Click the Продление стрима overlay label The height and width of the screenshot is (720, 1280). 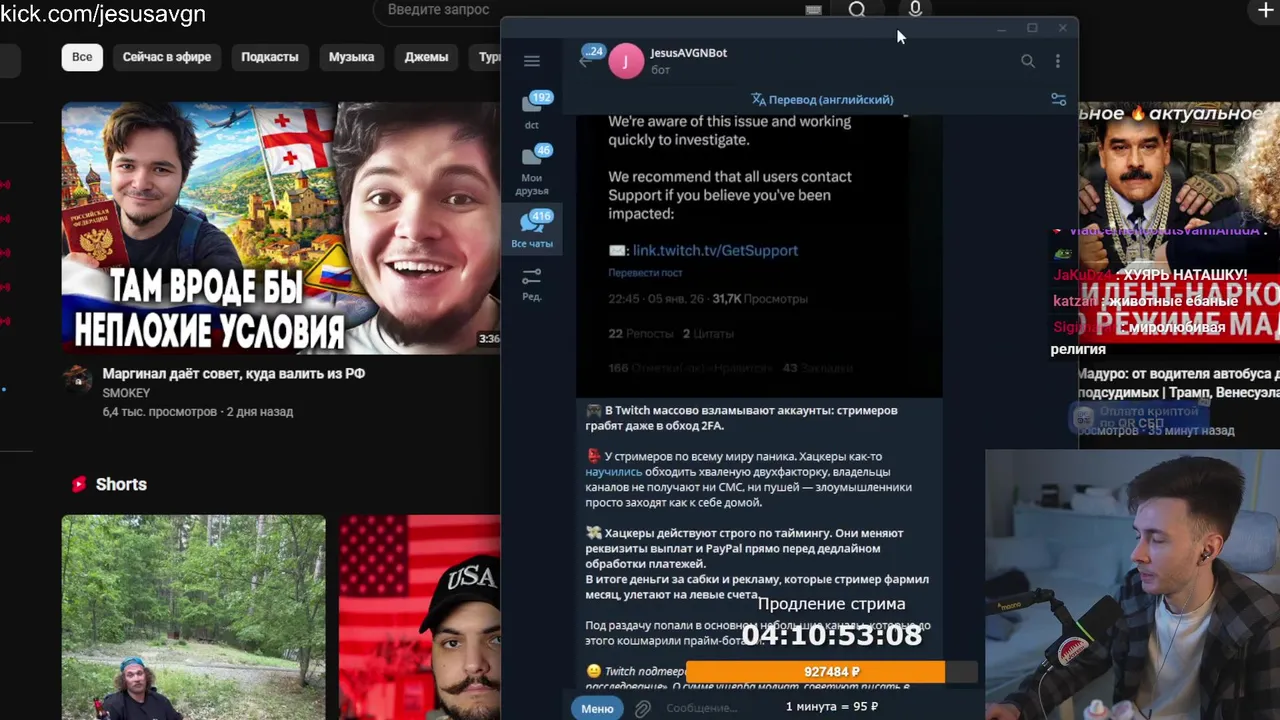[831, 604]
